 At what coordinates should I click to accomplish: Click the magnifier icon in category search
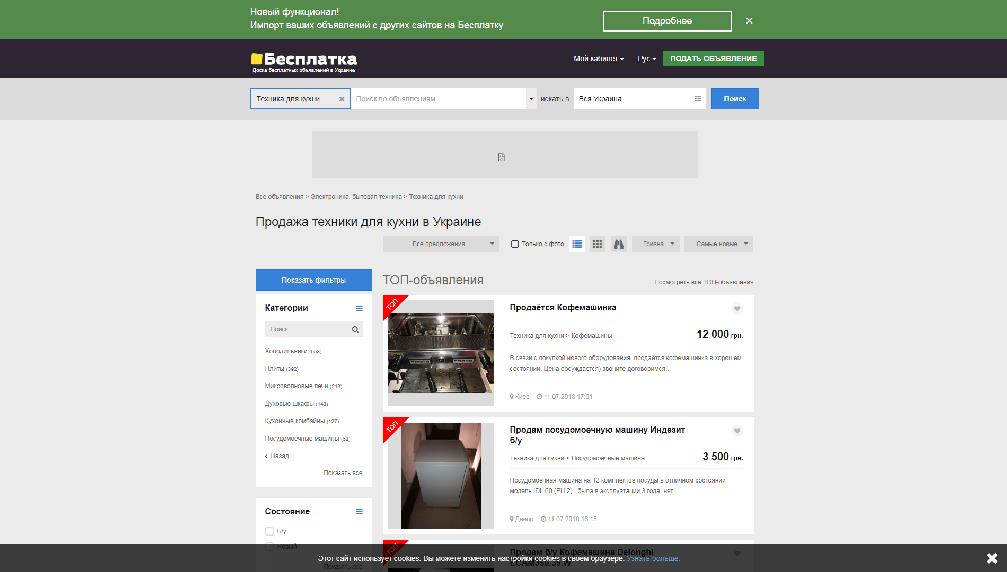pyautogui.click(x=355, y=329)
